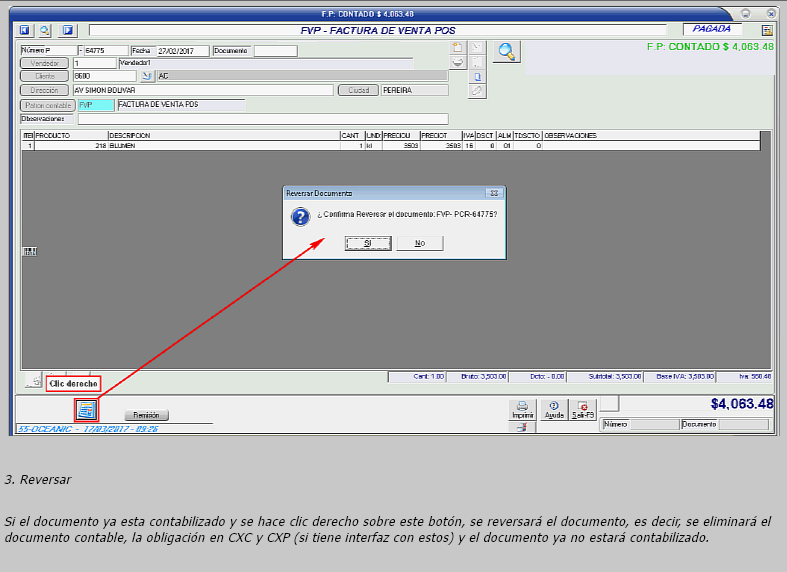
Task: Click the Fecha date field
Action: pos(182,50)
